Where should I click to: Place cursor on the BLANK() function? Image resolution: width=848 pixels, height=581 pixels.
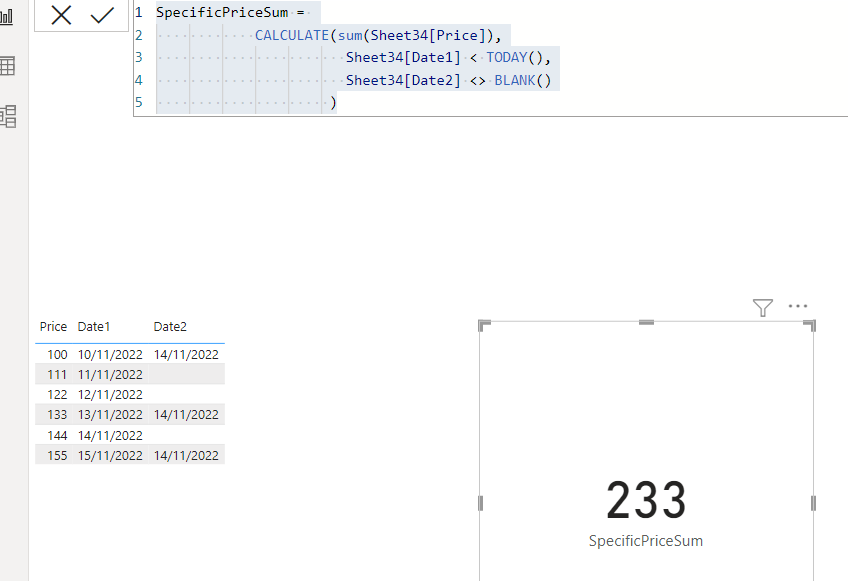[523, 81]
